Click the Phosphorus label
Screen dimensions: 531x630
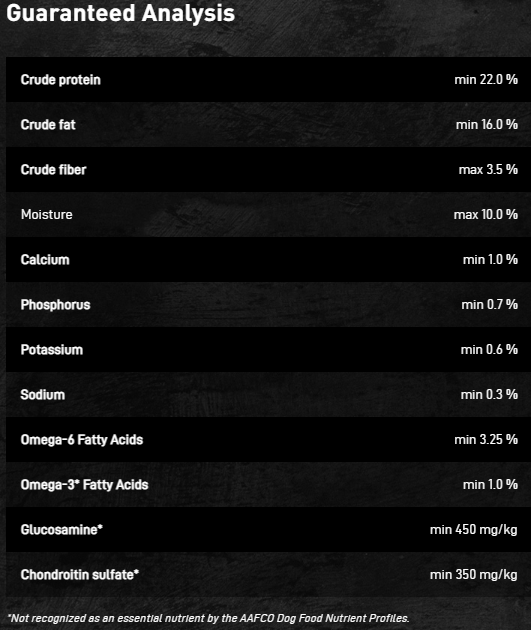[55, 305]
